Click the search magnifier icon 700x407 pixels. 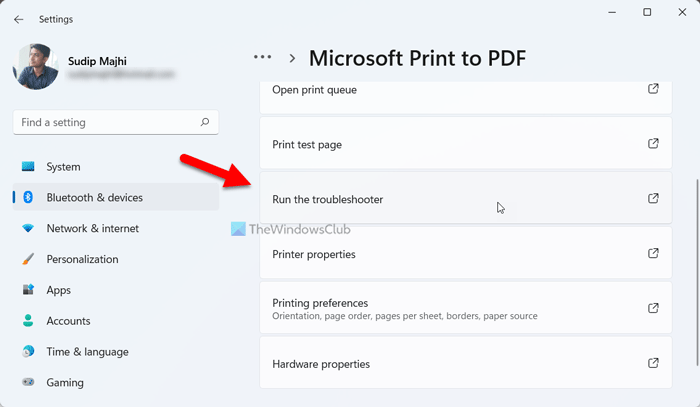(x=204, y=122)
